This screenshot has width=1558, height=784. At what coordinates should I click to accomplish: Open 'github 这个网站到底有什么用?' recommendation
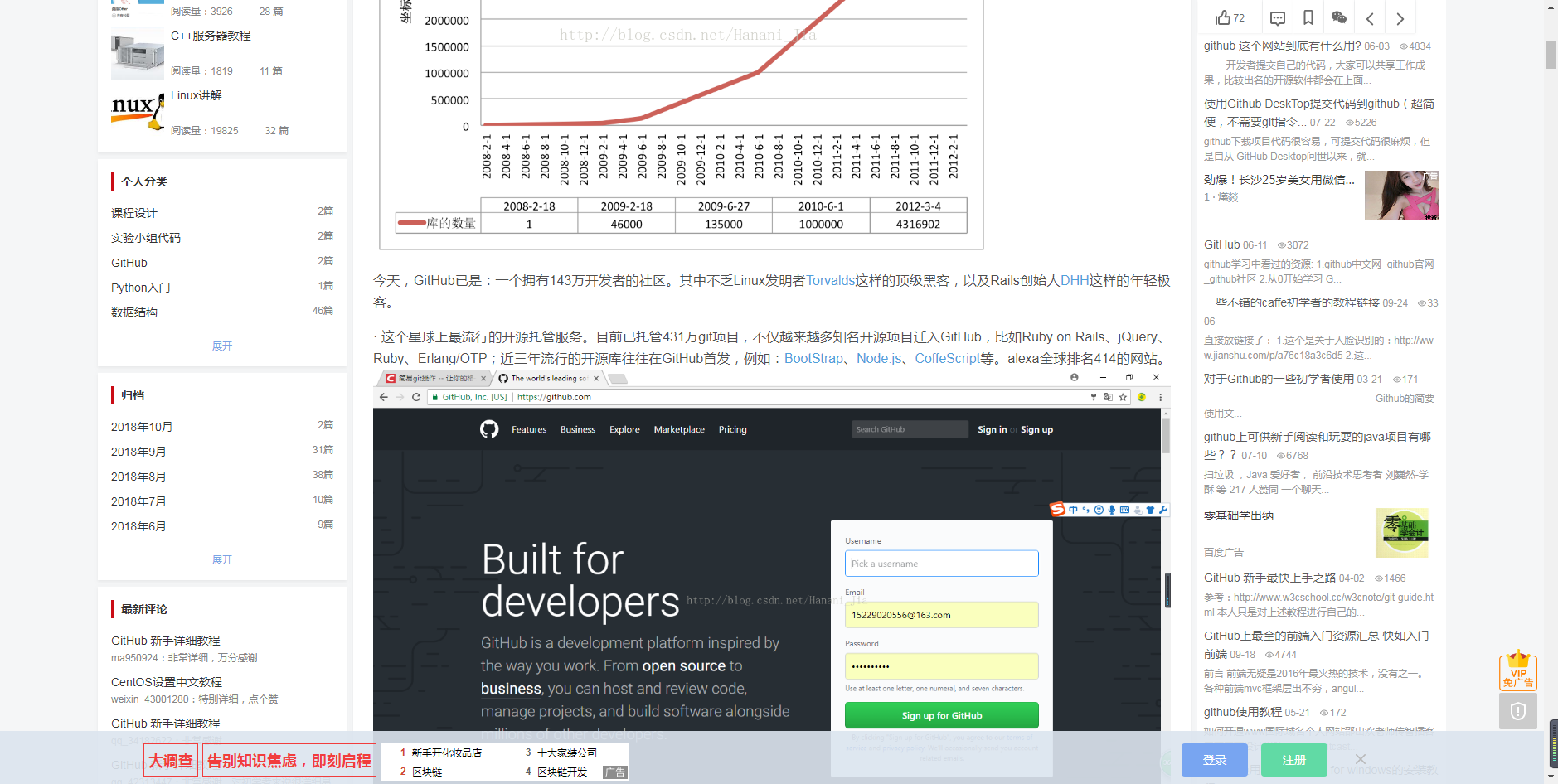1282,46
